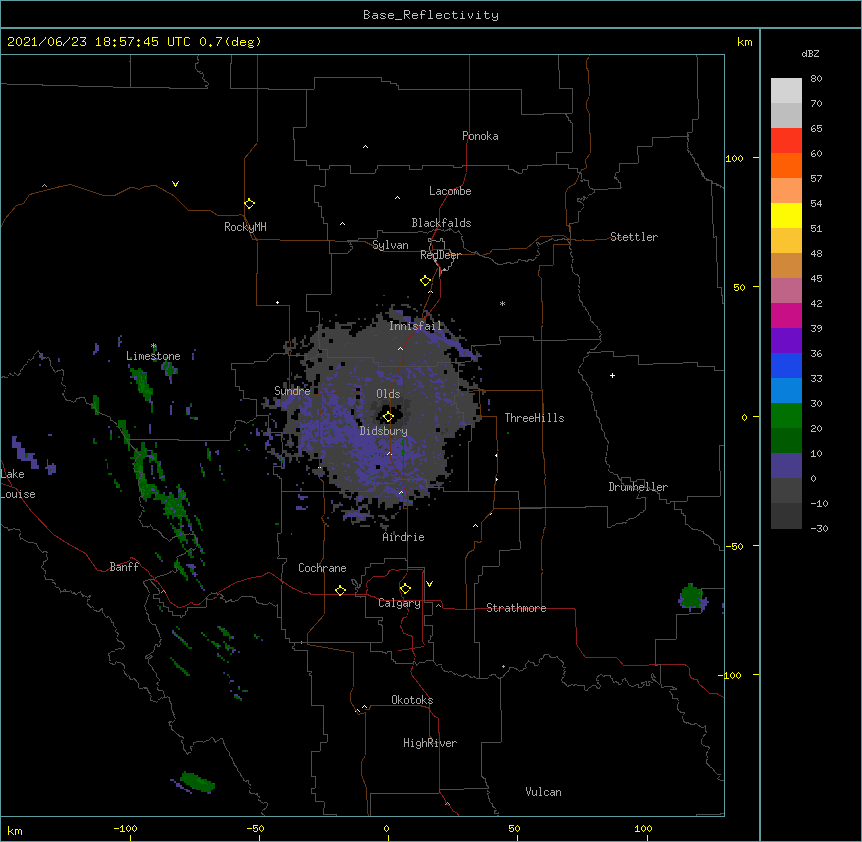Click the yellow diamond marker beside the Cochrane label

click(340, 590)
